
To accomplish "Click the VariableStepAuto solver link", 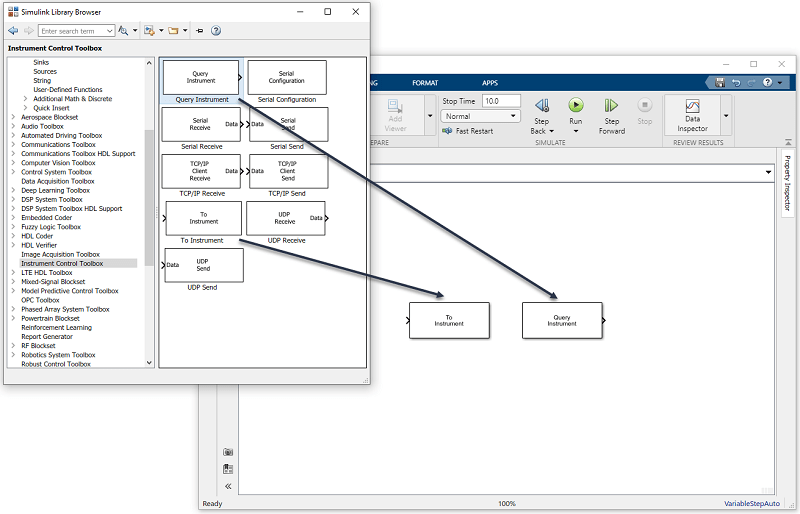I will 752,503.
